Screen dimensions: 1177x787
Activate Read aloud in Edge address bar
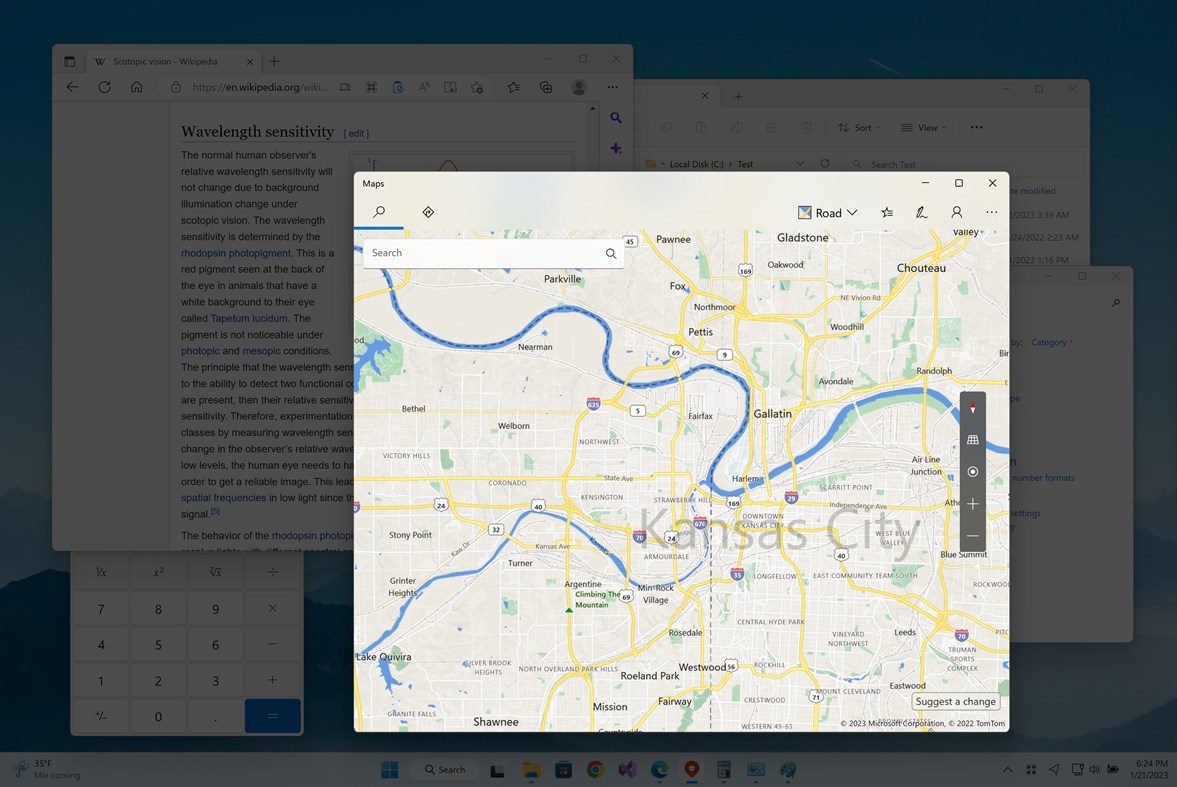point(424,87)
